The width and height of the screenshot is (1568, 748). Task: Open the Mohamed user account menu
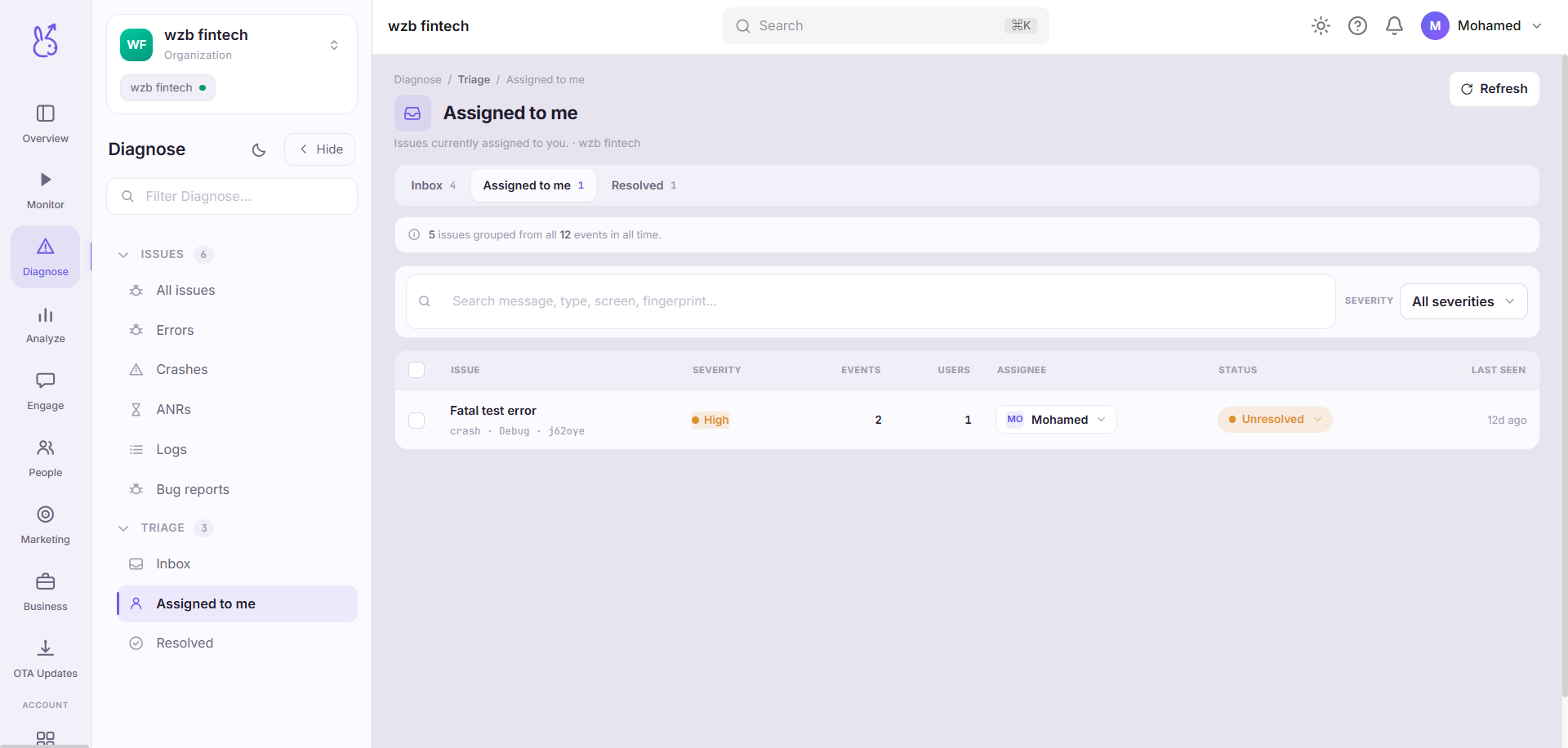click(1482, 26)
